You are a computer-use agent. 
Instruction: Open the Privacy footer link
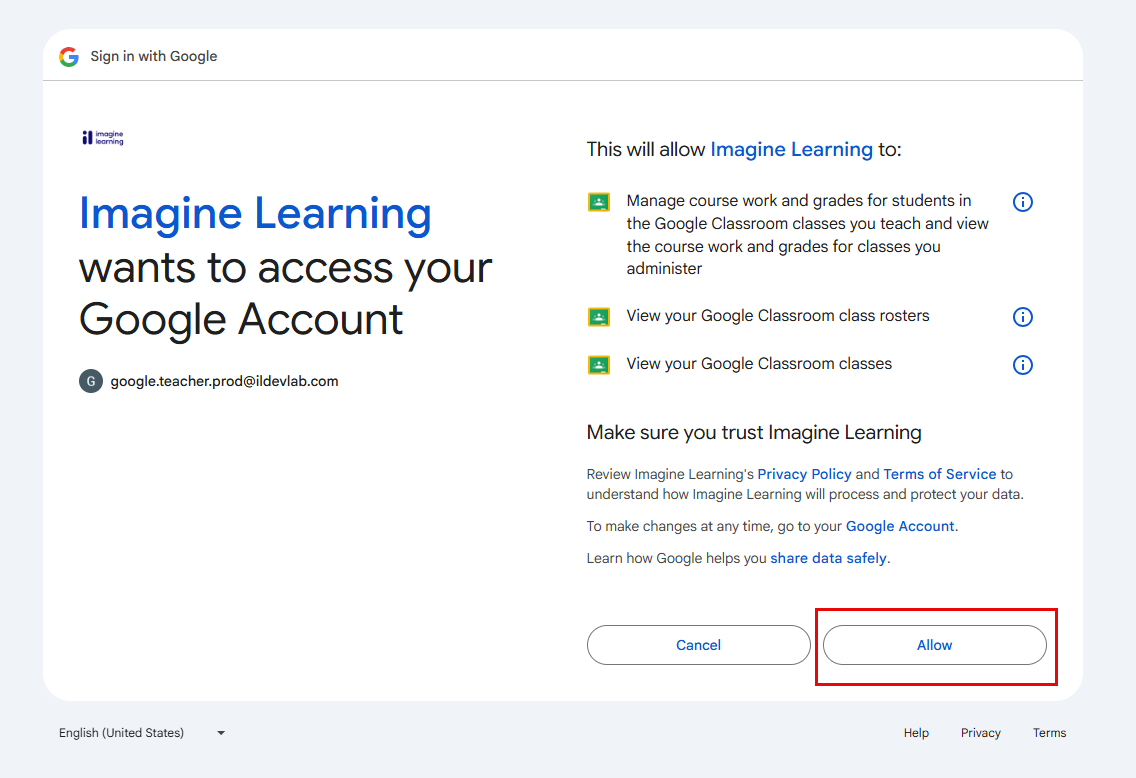(x=980, y=732)
